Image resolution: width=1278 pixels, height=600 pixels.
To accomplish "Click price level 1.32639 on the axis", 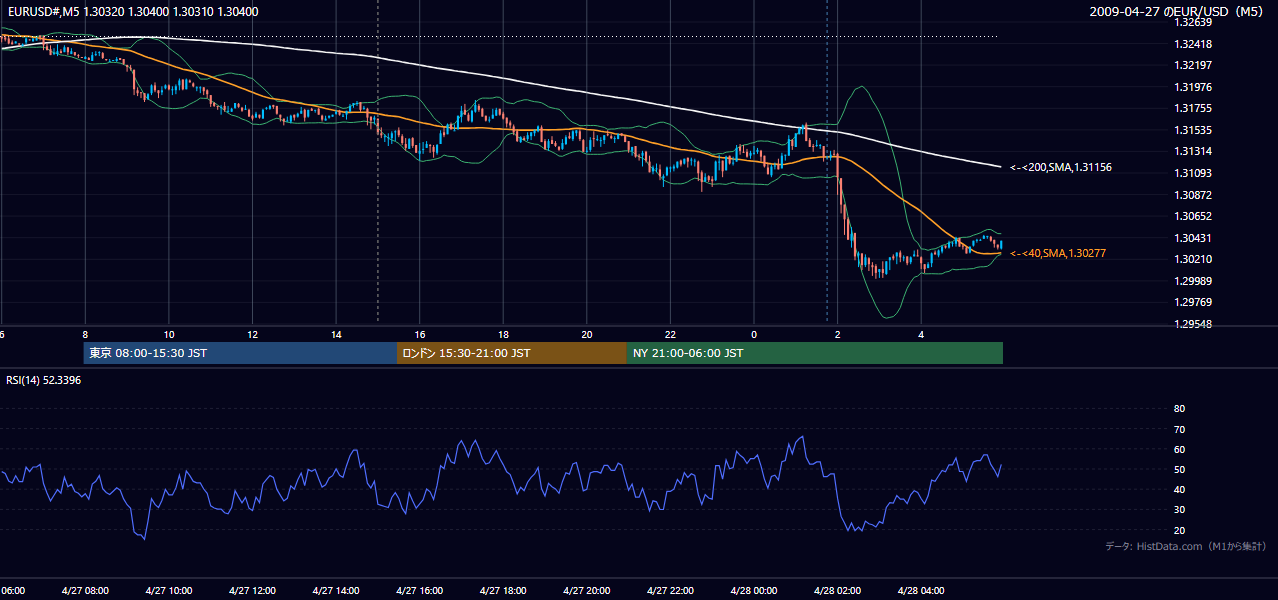I will 1193,22.
